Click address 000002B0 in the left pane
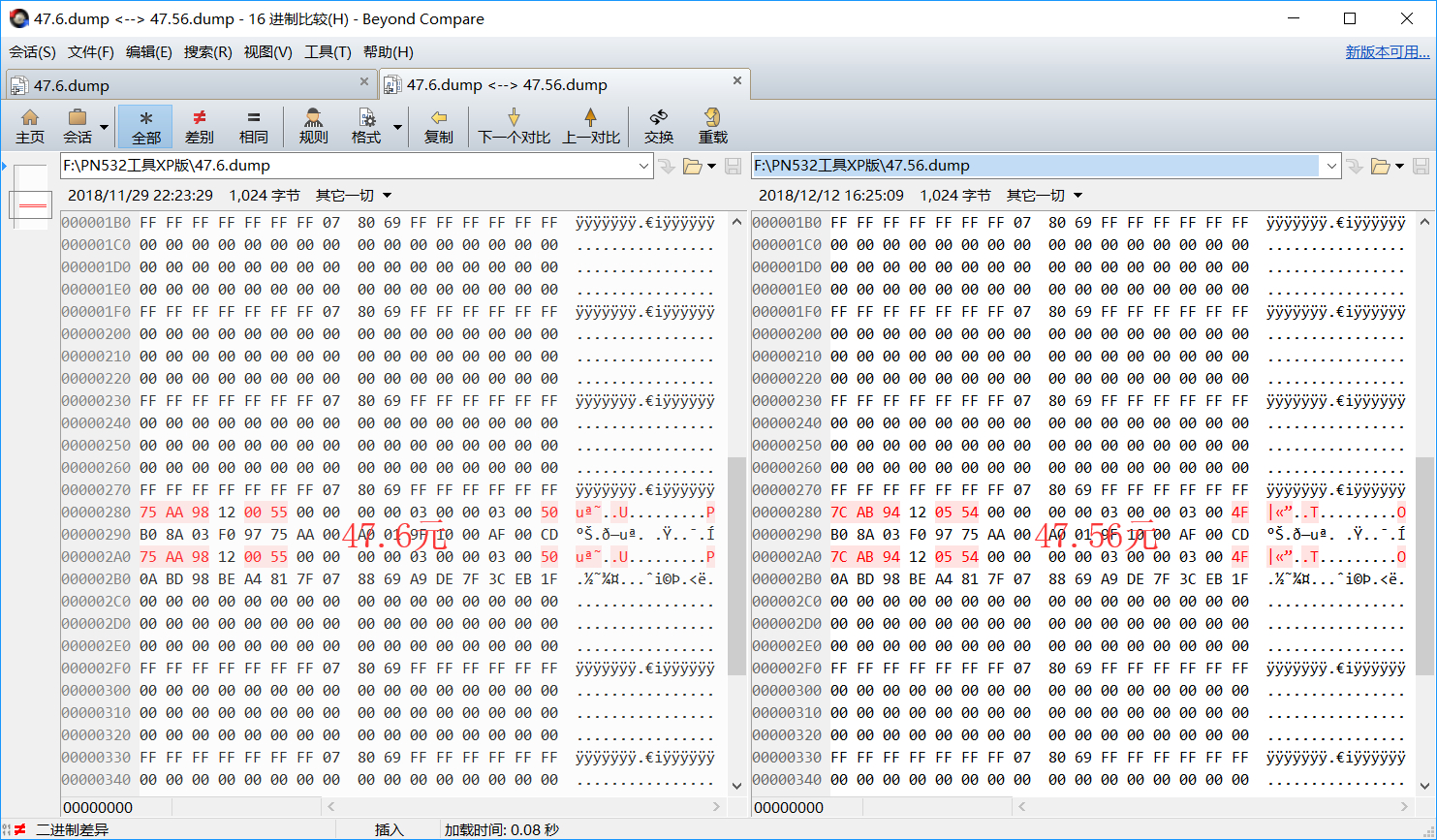1437x840 pixels. [x=96, y=579]
